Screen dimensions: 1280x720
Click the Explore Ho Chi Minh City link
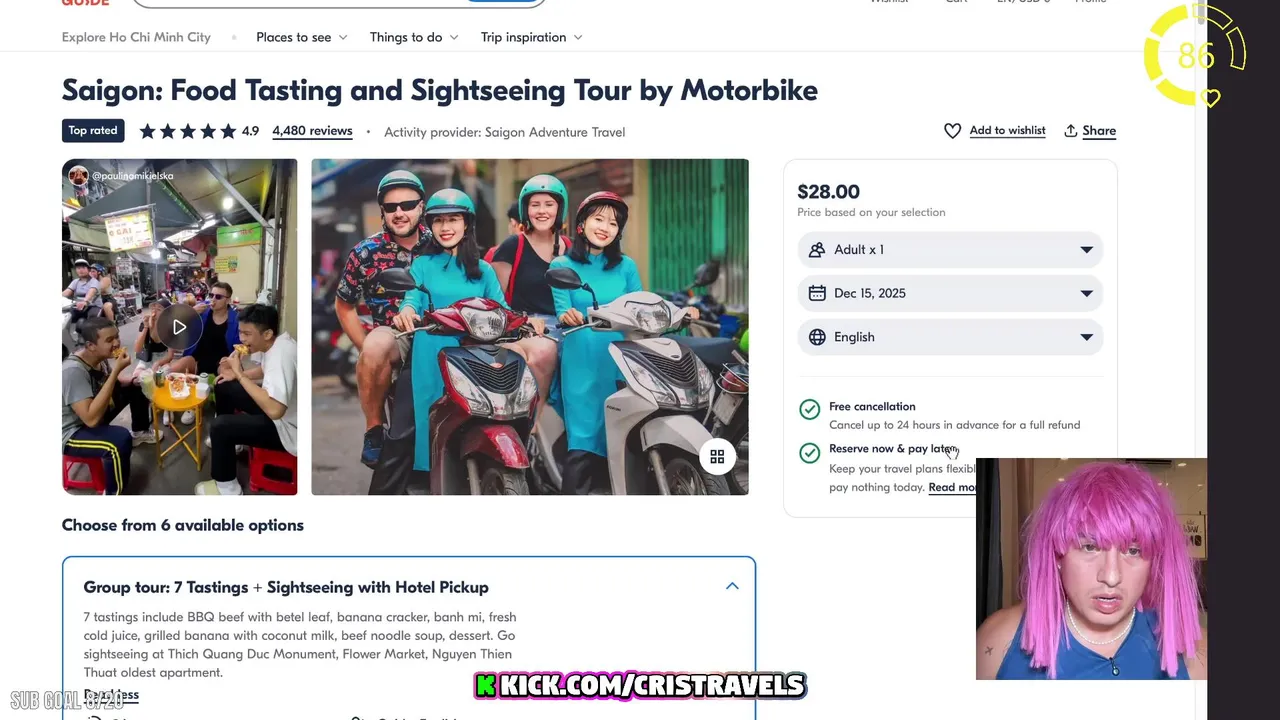tap(136, 37)
